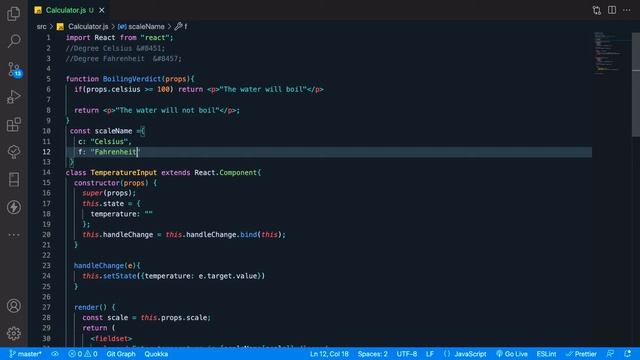640x360 pixels.
Task: Click the Open Changes icon in editor toolbar
Action: tap(596, 10)
